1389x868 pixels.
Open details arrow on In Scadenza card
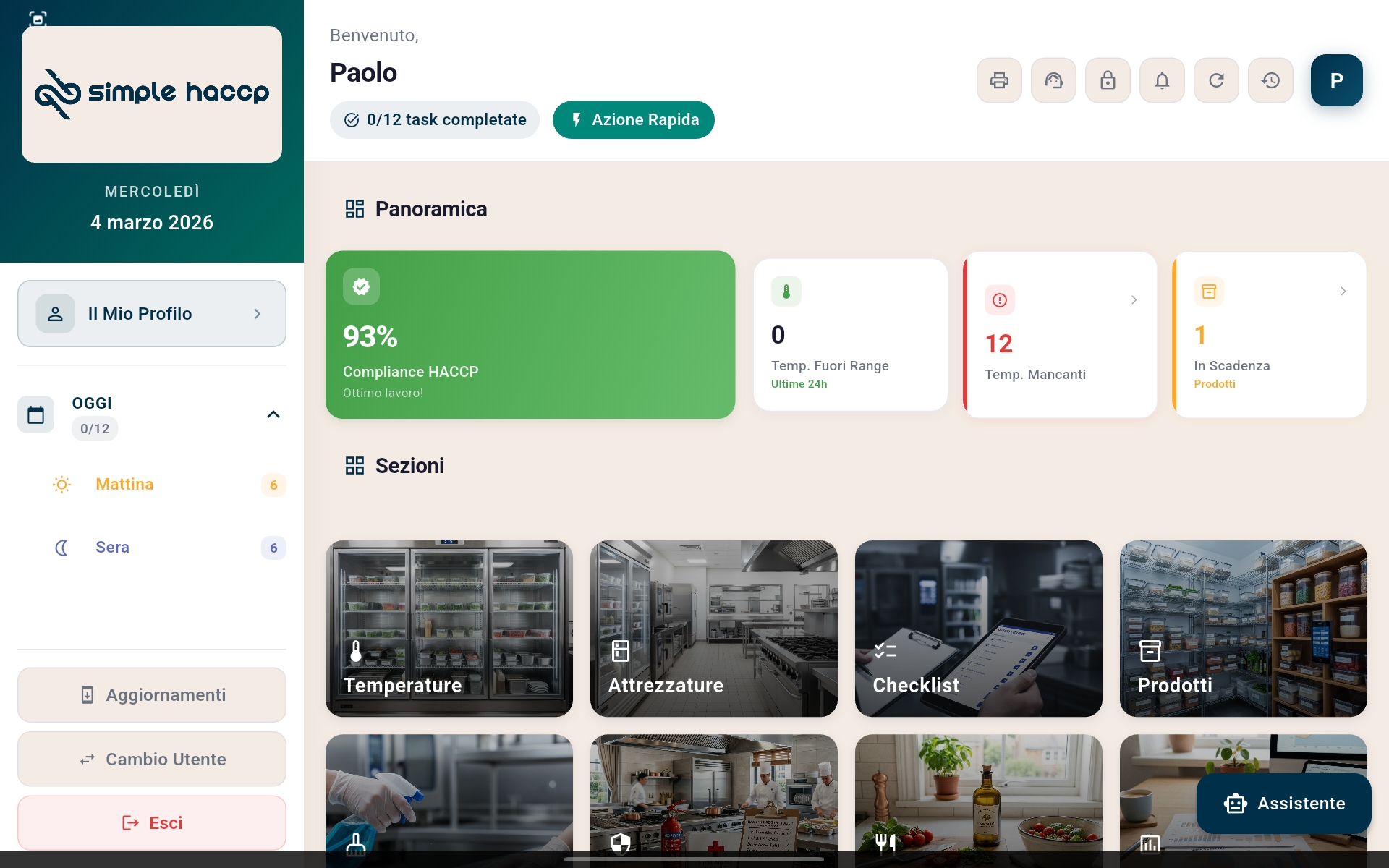tap(1344, 291)
